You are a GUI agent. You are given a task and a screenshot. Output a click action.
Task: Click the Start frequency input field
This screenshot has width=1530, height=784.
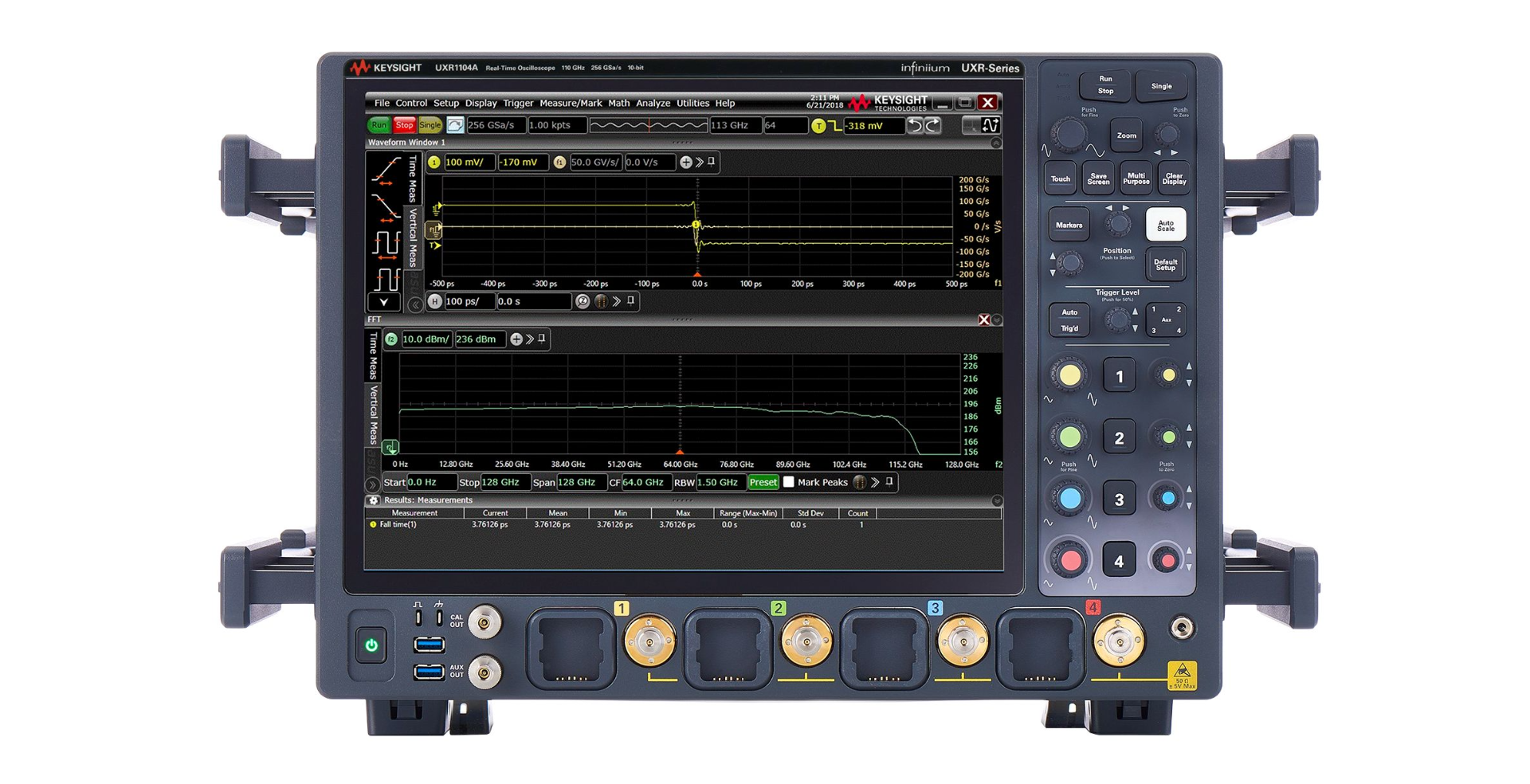click(432, 482)
